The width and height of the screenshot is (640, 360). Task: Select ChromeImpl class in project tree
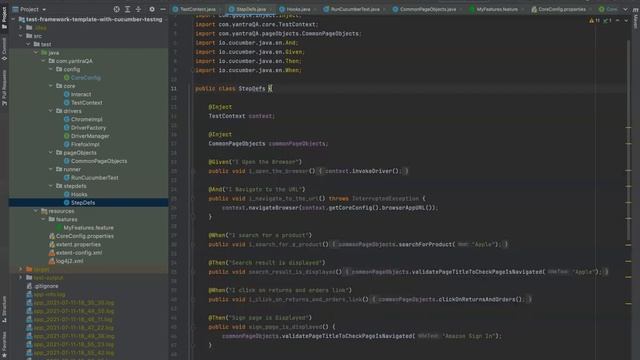point(87,119)
